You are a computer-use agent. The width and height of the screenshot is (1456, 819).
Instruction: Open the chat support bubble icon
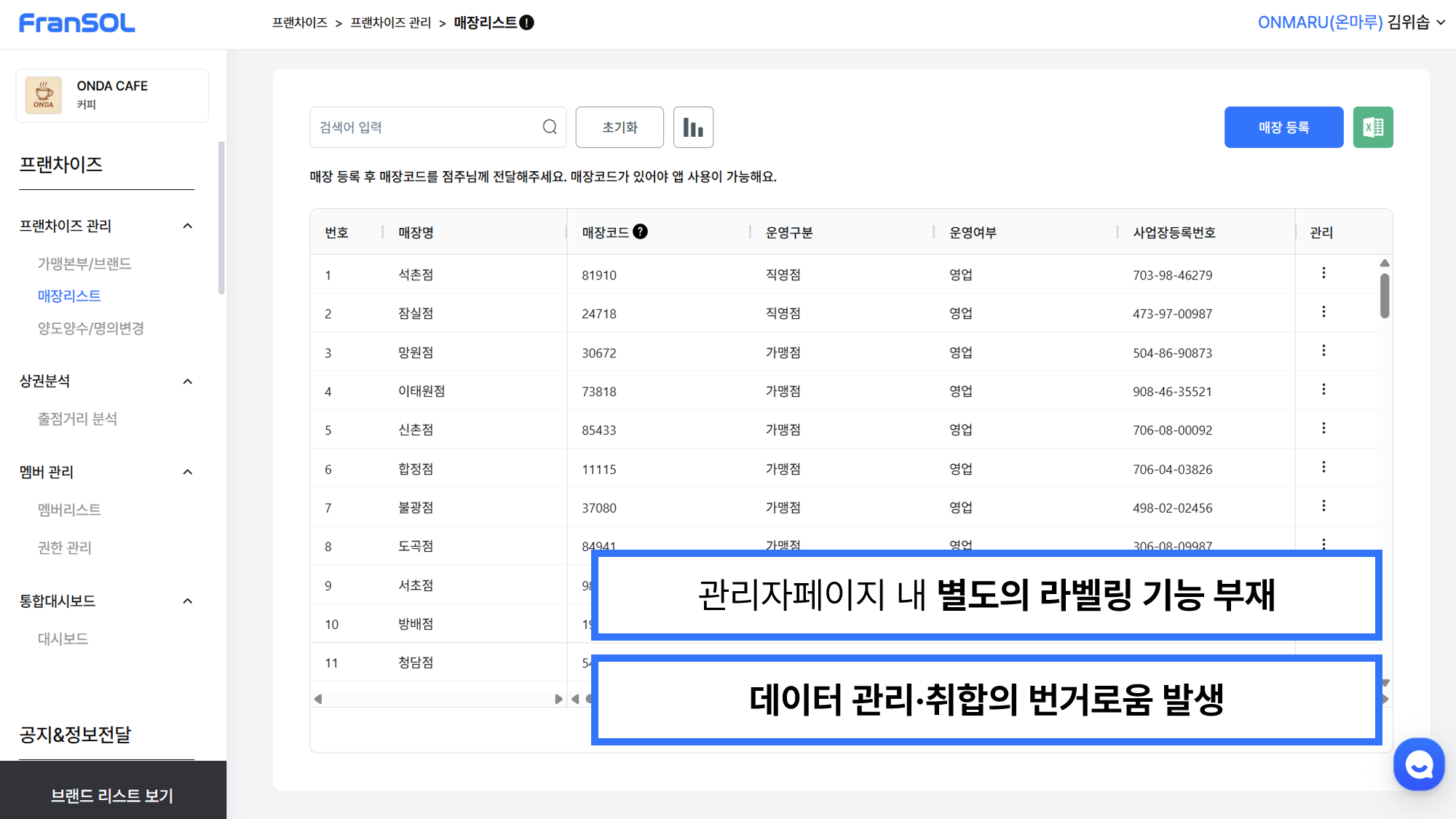pos(1419,764)
